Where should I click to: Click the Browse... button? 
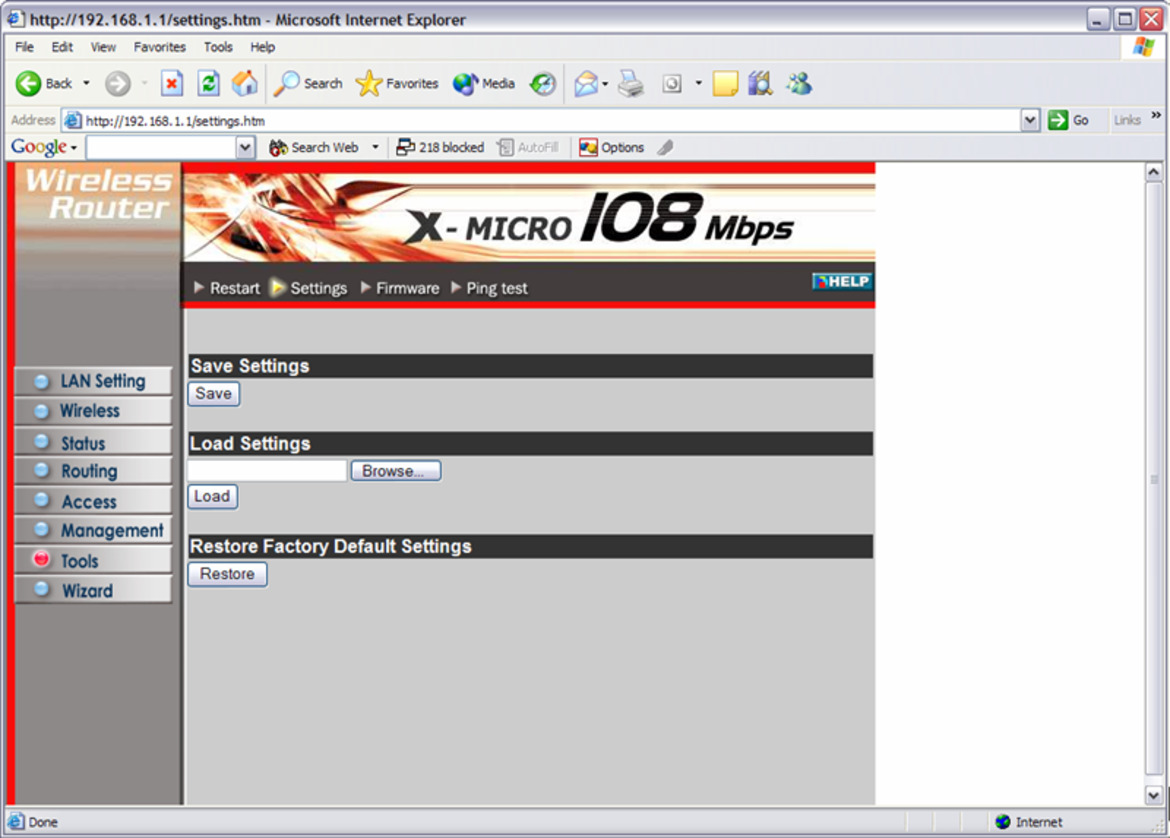click(x=395, y=471)
